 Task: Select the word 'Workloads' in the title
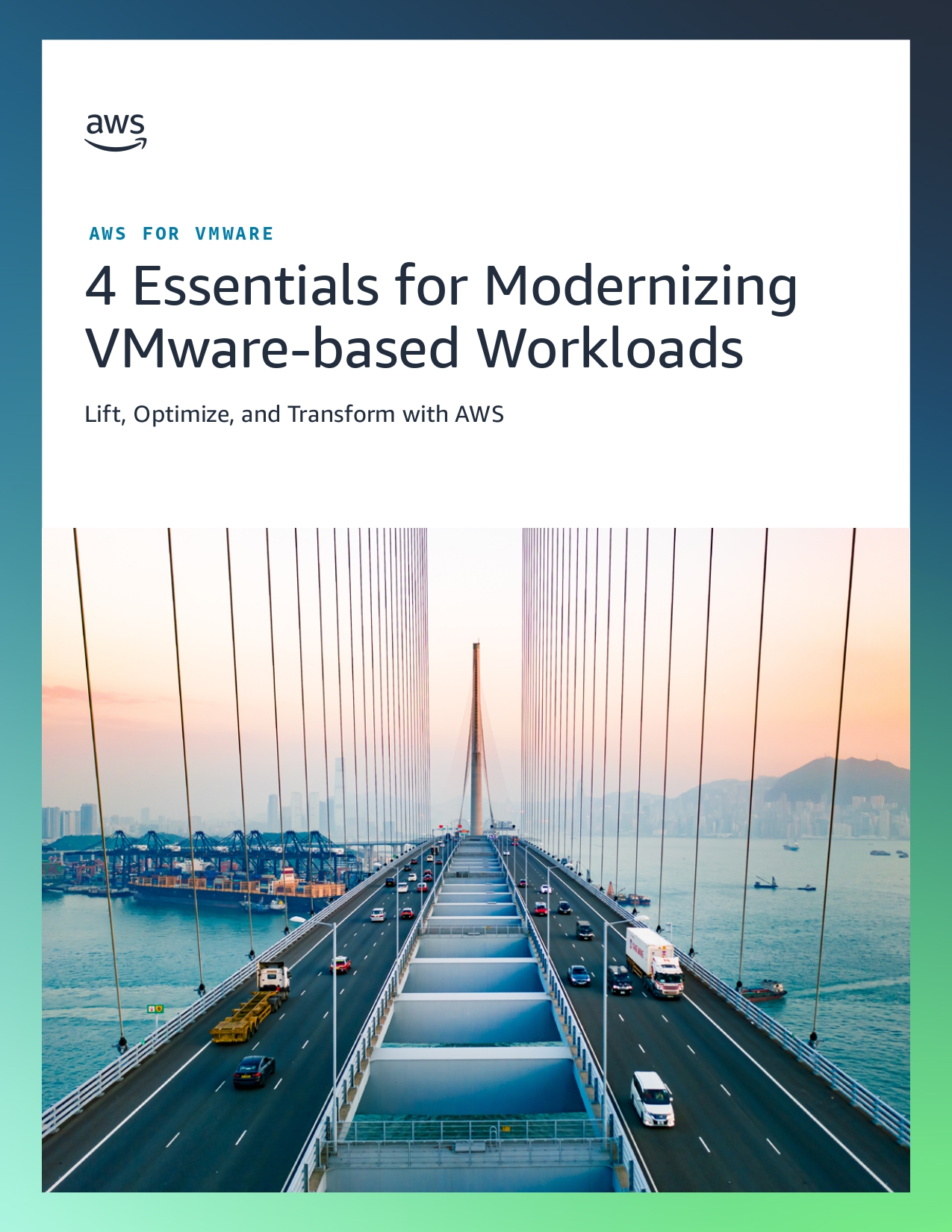click(x=609, y=348)
